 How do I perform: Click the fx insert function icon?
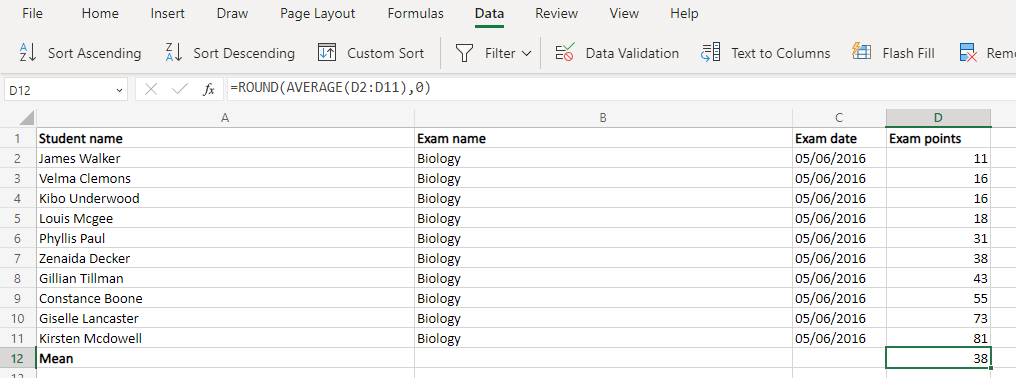click(208, 89)
